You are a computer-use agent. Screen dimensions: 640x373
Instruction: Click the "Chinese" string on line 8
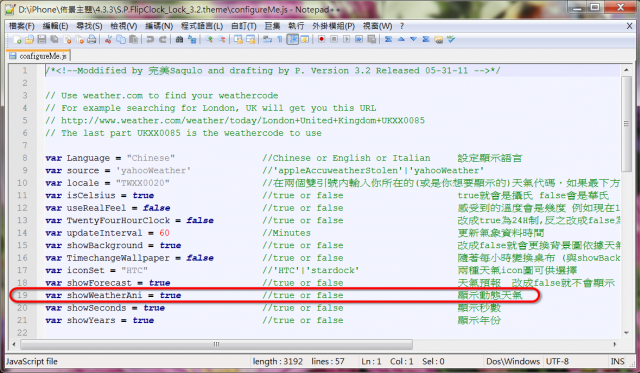click(x=151, y=158)
